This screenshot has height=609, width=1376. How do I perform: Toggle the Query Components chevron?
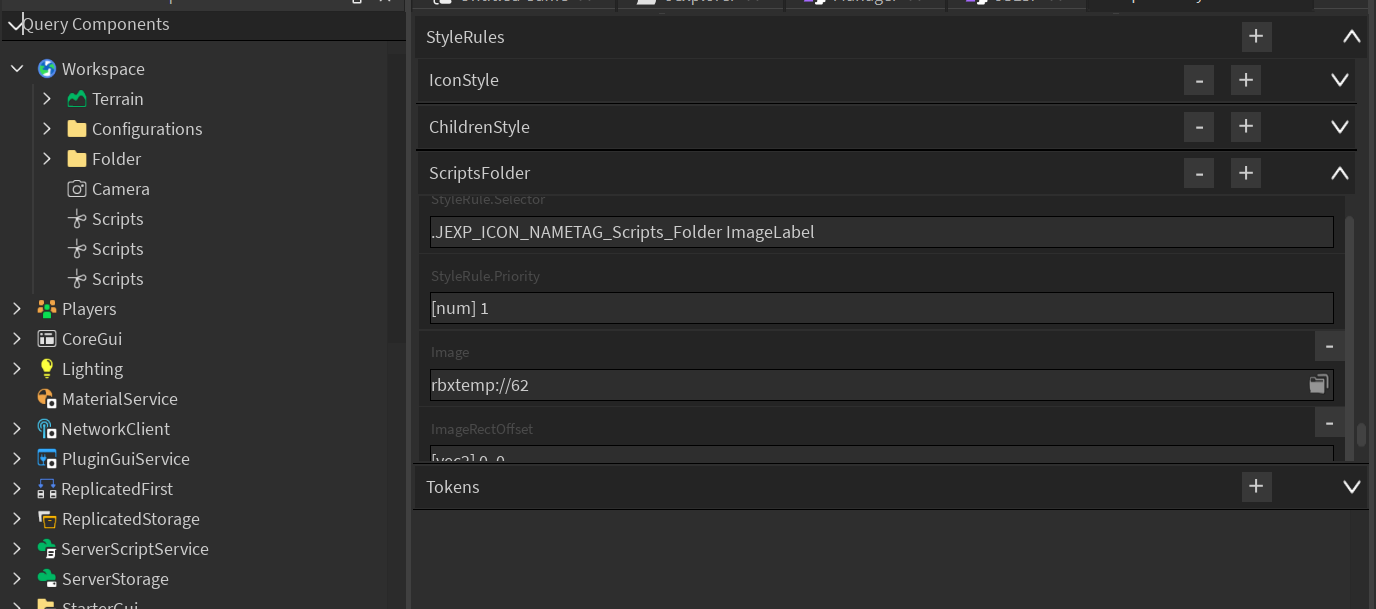click(x=15, y=25)
